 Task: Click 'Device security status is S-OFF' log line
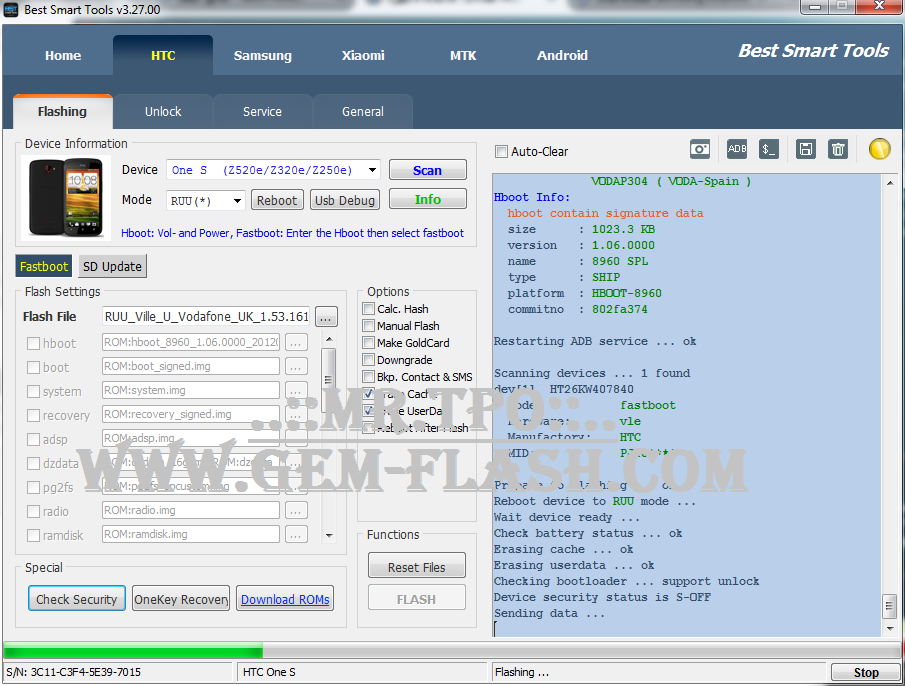tap(602, 597)
